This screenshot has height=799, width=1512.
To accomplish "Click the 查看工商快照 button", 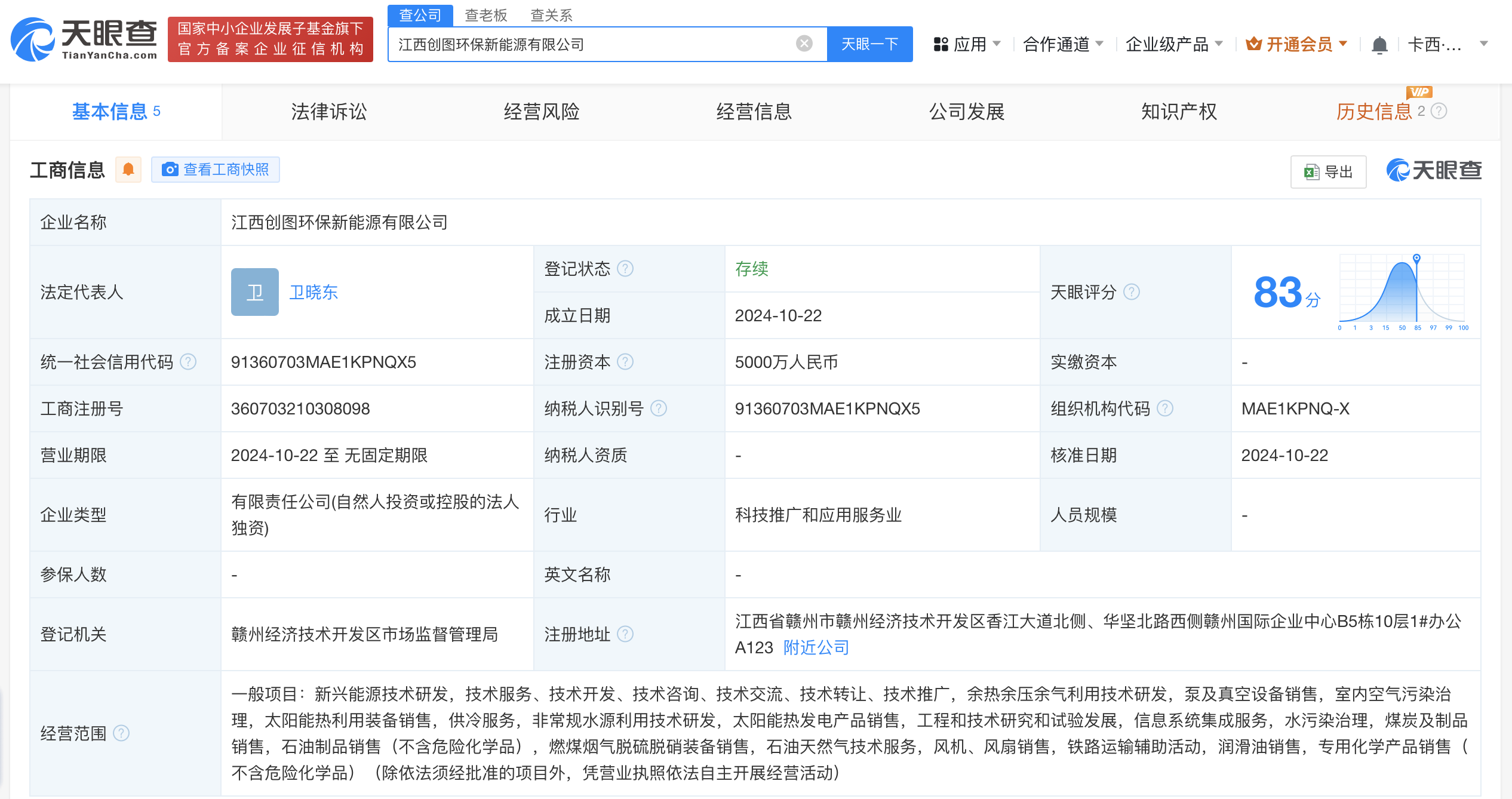I will (x=216, y=170).
